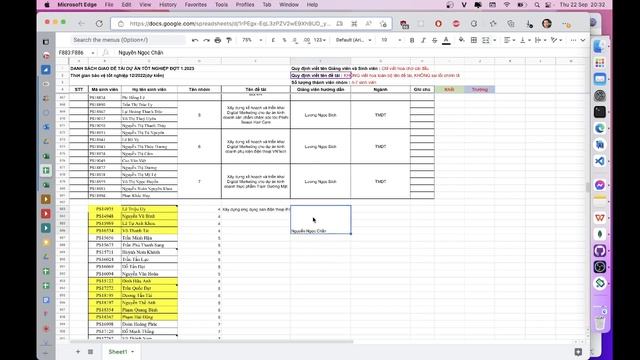Open the History menu
Viewport: 640px width, 360px height.
(x=168, y=4)
